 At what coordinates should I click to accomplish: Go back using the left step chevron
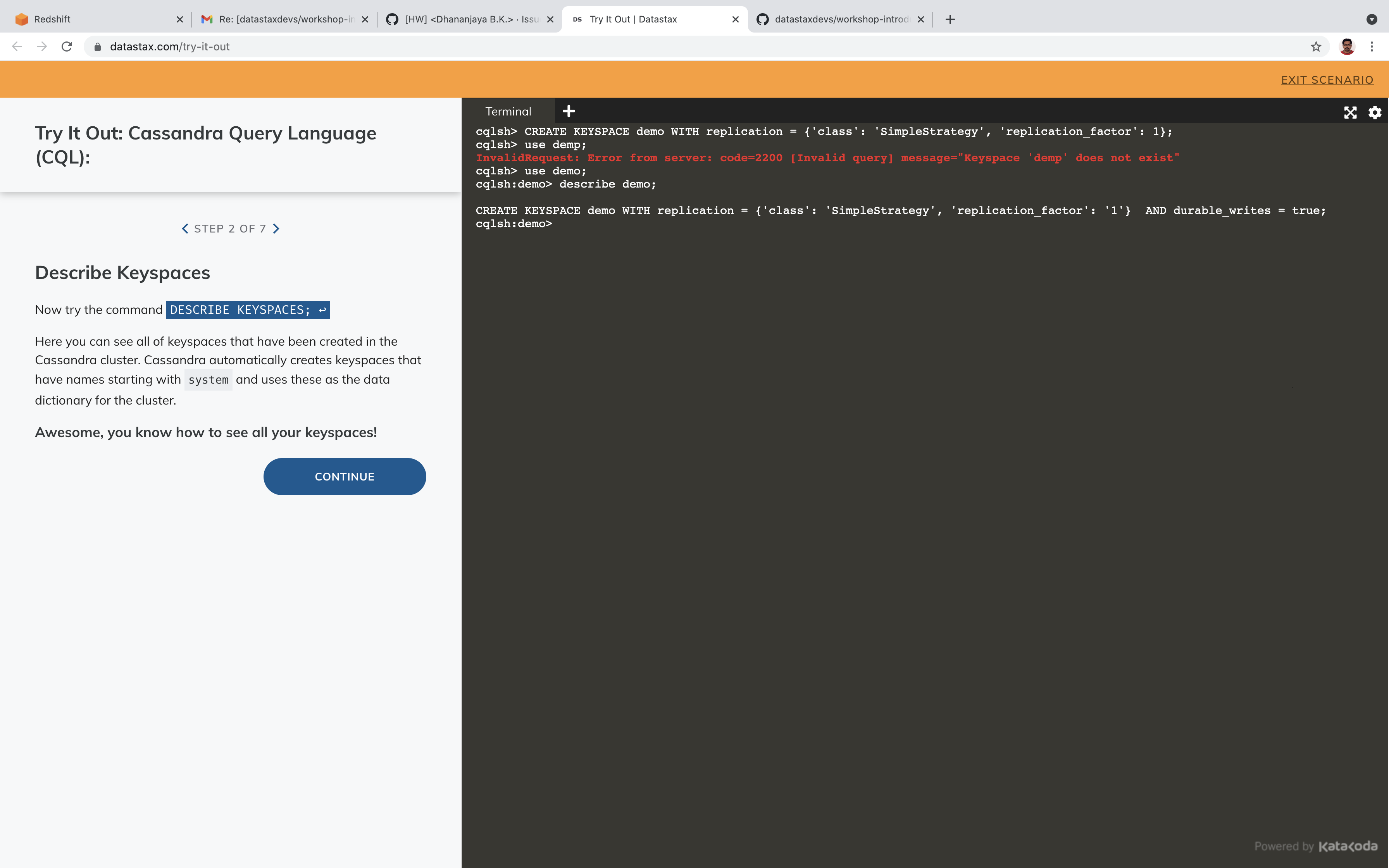(x=185, y=229)
